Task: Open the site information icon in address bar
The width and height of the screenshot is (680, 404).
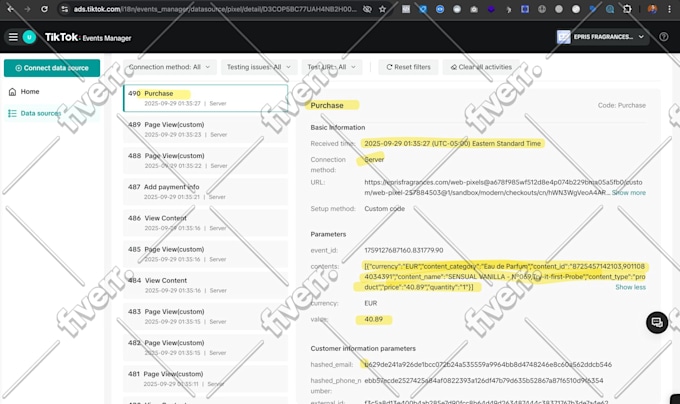Action: point(65,9)
